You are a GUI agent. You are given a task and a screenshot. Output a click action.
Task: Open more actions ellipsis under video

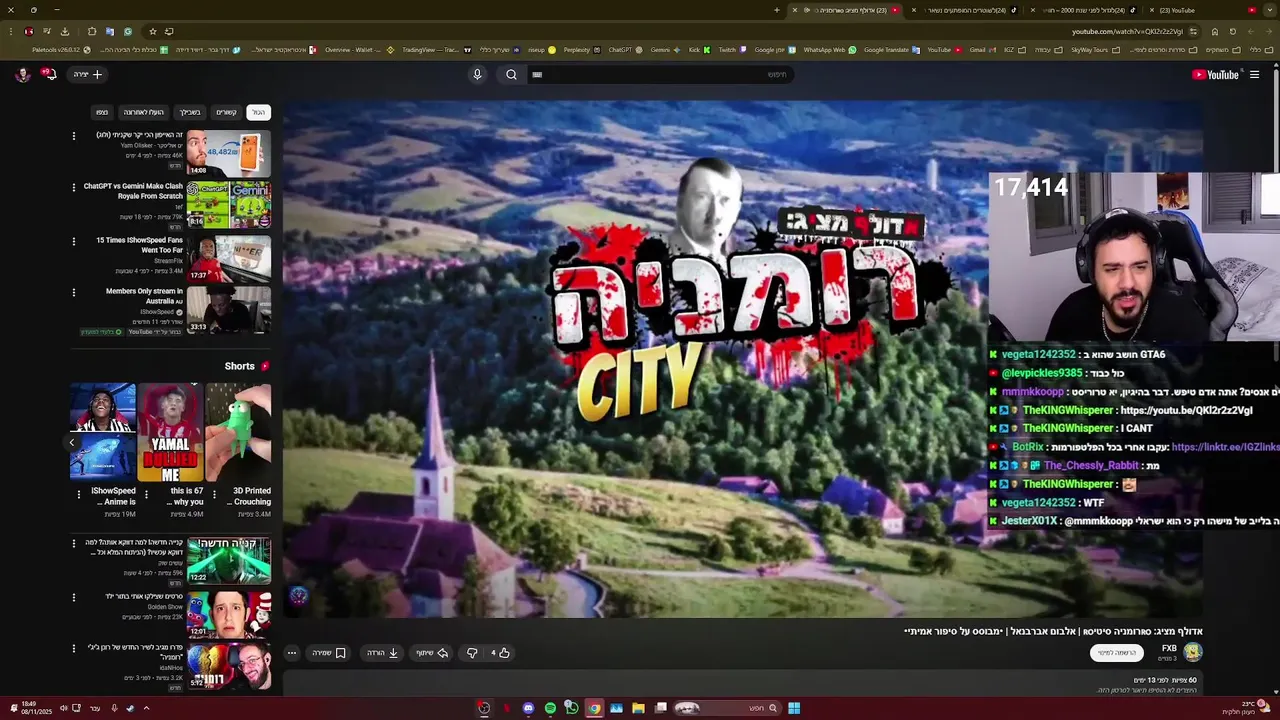pos(292,653)
